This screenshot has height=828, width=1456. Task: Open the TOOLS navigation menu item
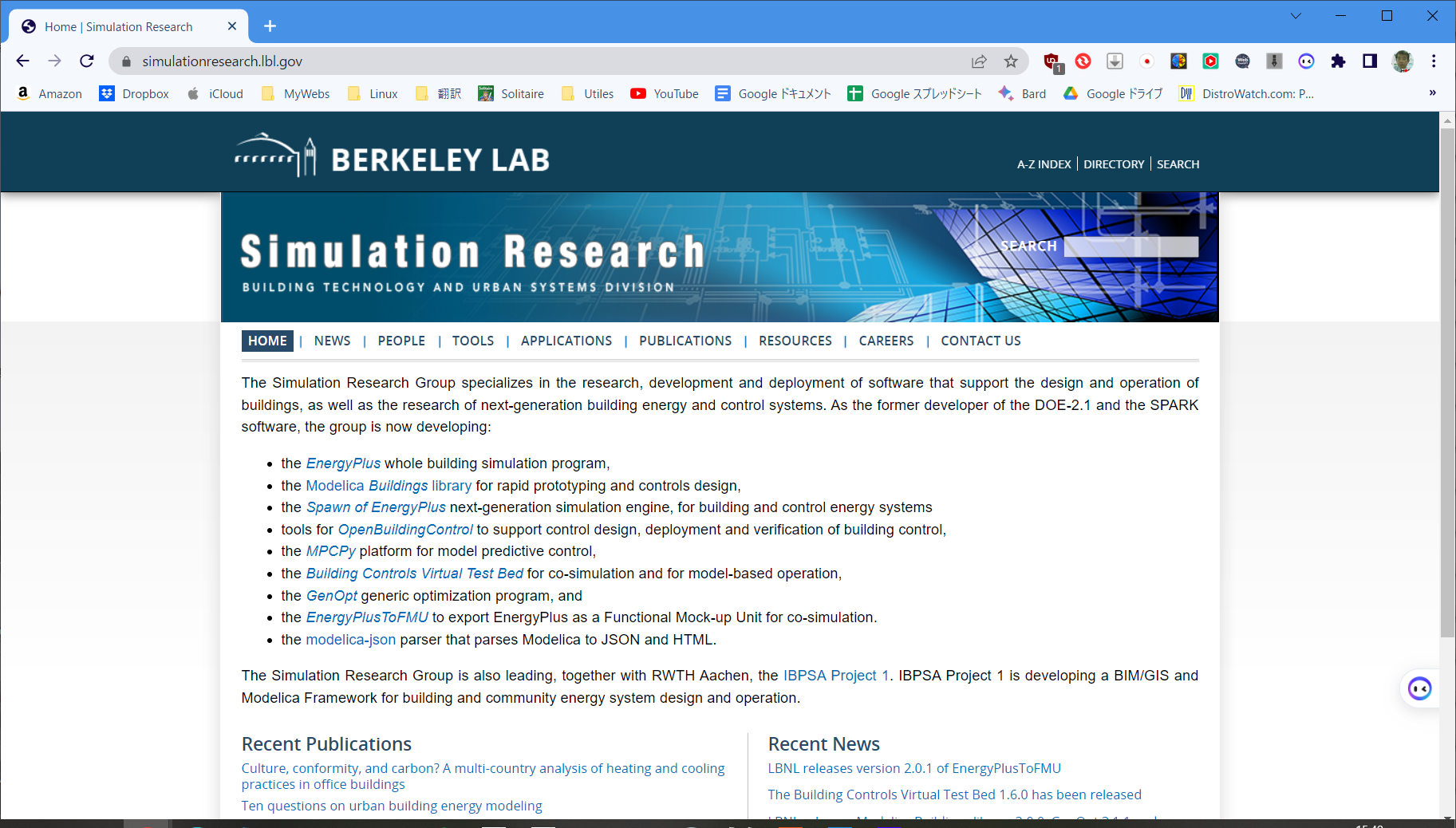(472, 341)
